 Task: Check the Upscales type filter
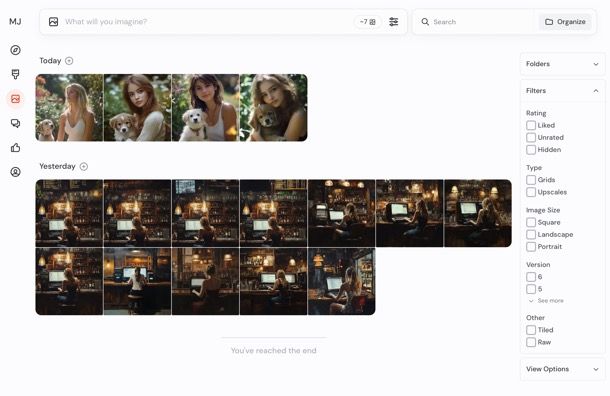531,192
